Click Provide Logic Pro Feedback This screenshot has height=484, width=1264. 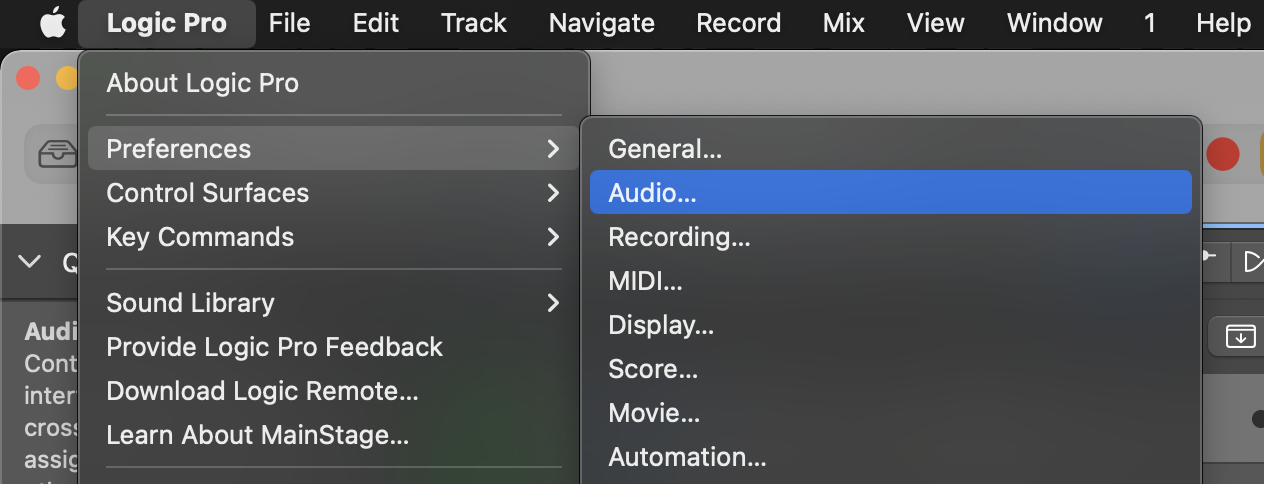click(274, 347)
